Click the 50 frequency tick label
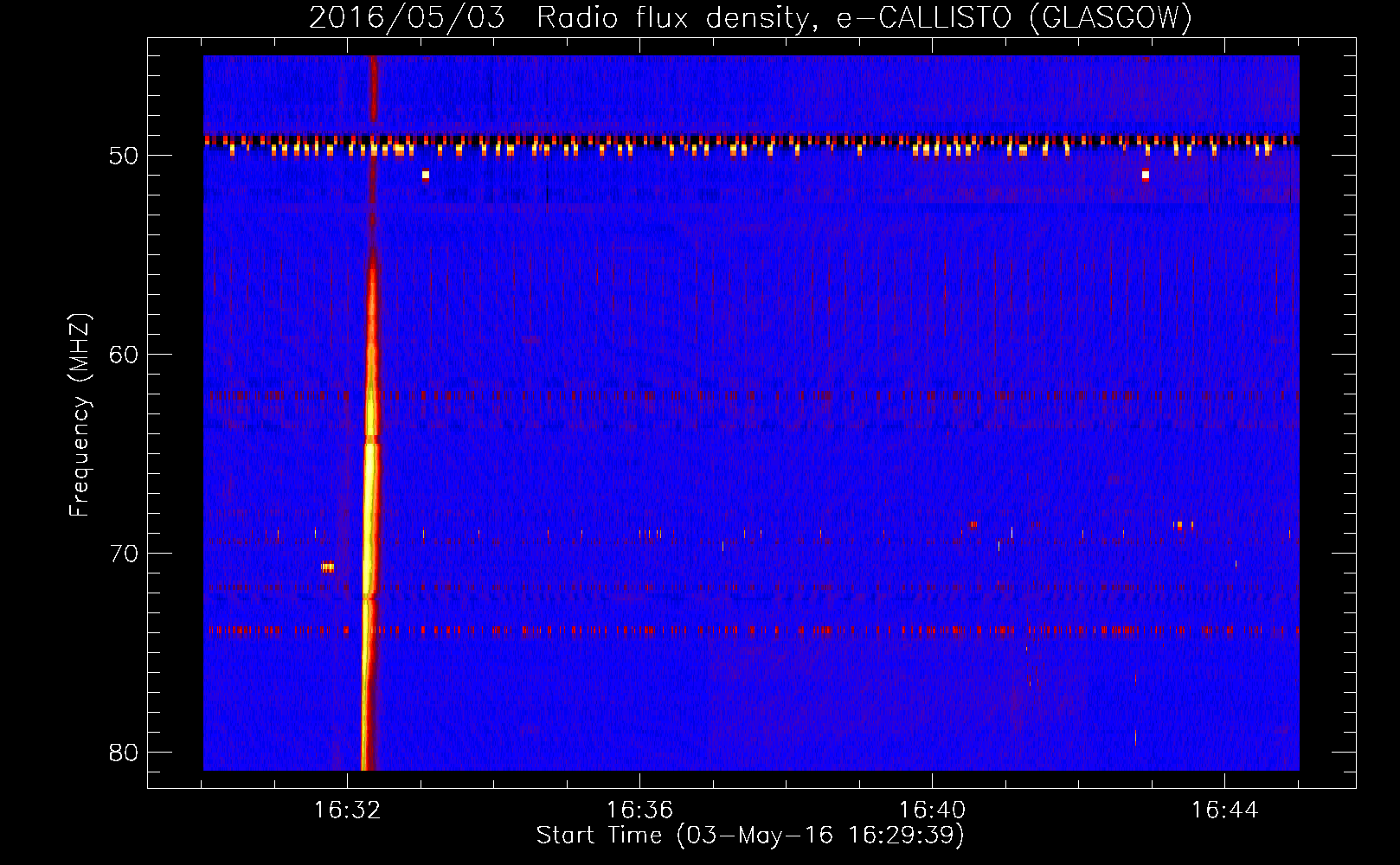 tap(124, 156)
